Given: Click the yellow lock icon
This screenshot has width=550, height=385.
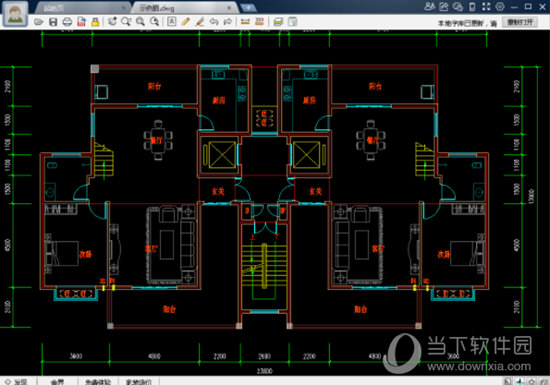Looking at the screenshot, I should (95, 22).
